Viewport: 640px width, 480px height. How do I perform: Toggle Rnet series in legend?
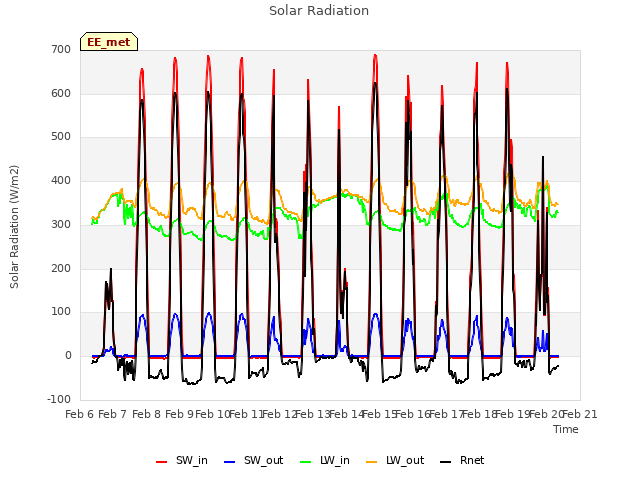[462, 460]
